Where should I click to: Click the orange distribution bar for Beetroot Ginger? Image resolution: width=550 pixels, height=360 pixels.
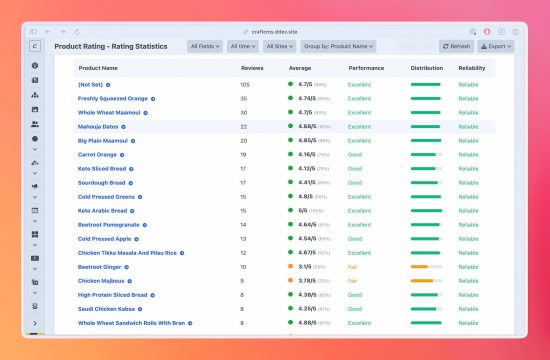(x=426, y=267)
